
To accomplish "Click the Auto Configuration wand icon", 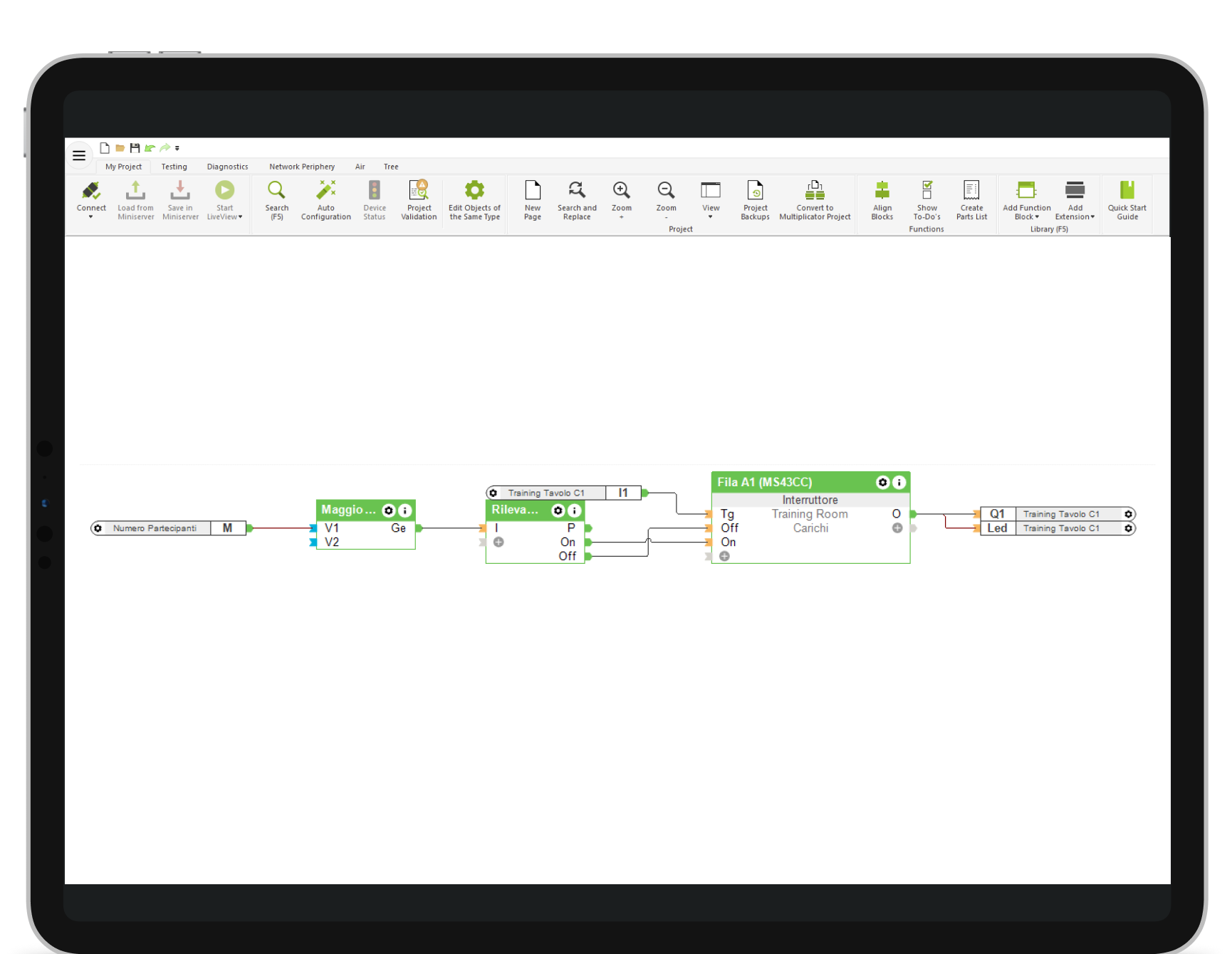I will pos(325,191).
